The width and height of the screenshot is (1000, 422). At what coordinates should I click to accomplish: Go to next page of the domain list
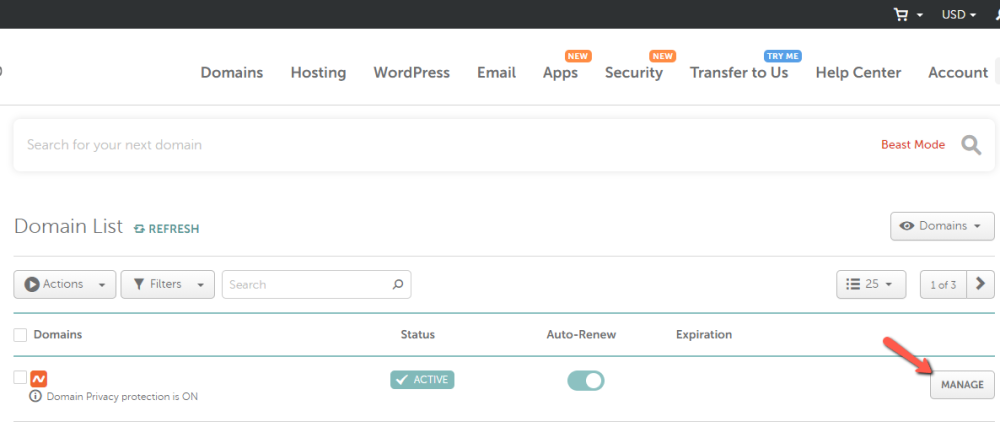(980, 284)
